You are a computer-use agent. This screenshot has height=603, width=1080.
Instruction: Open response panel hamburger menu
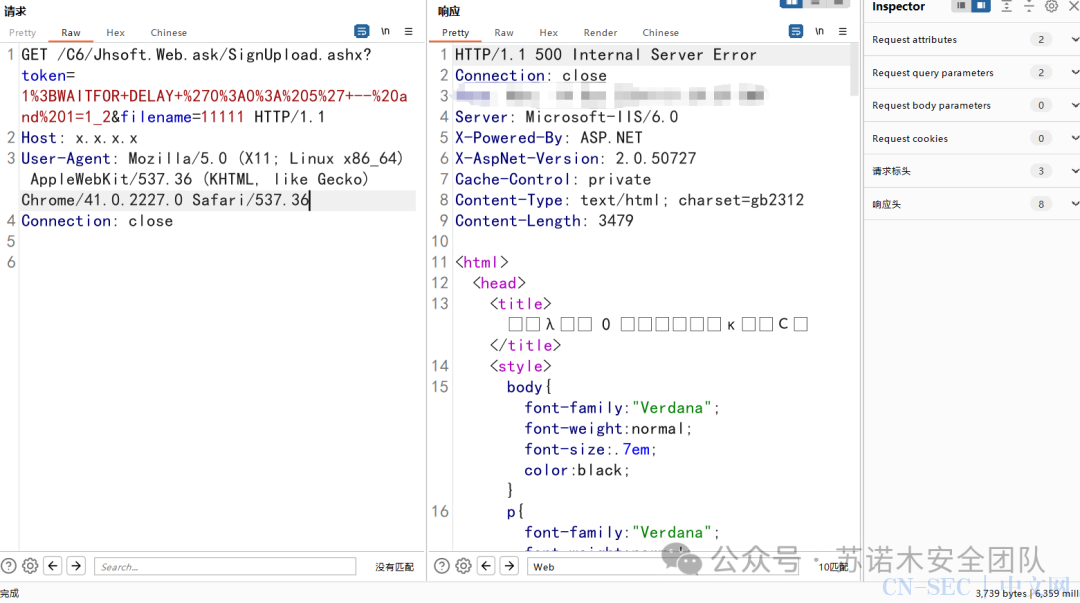[842, 31]
